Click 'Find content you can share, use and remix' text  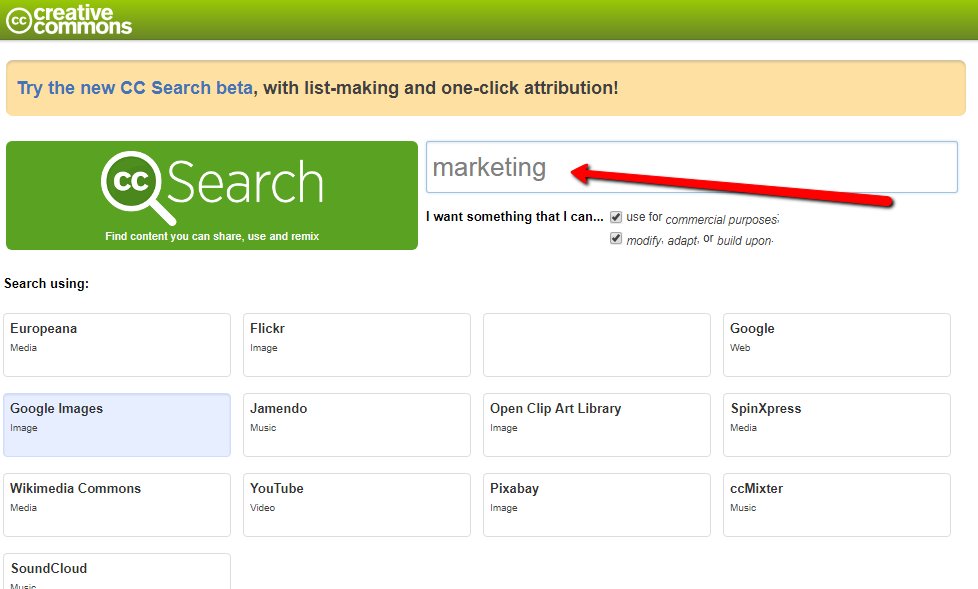point(212,236)
